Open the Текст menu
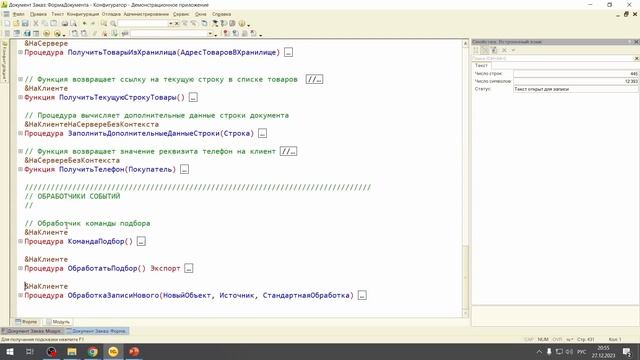 coord(57,14)
